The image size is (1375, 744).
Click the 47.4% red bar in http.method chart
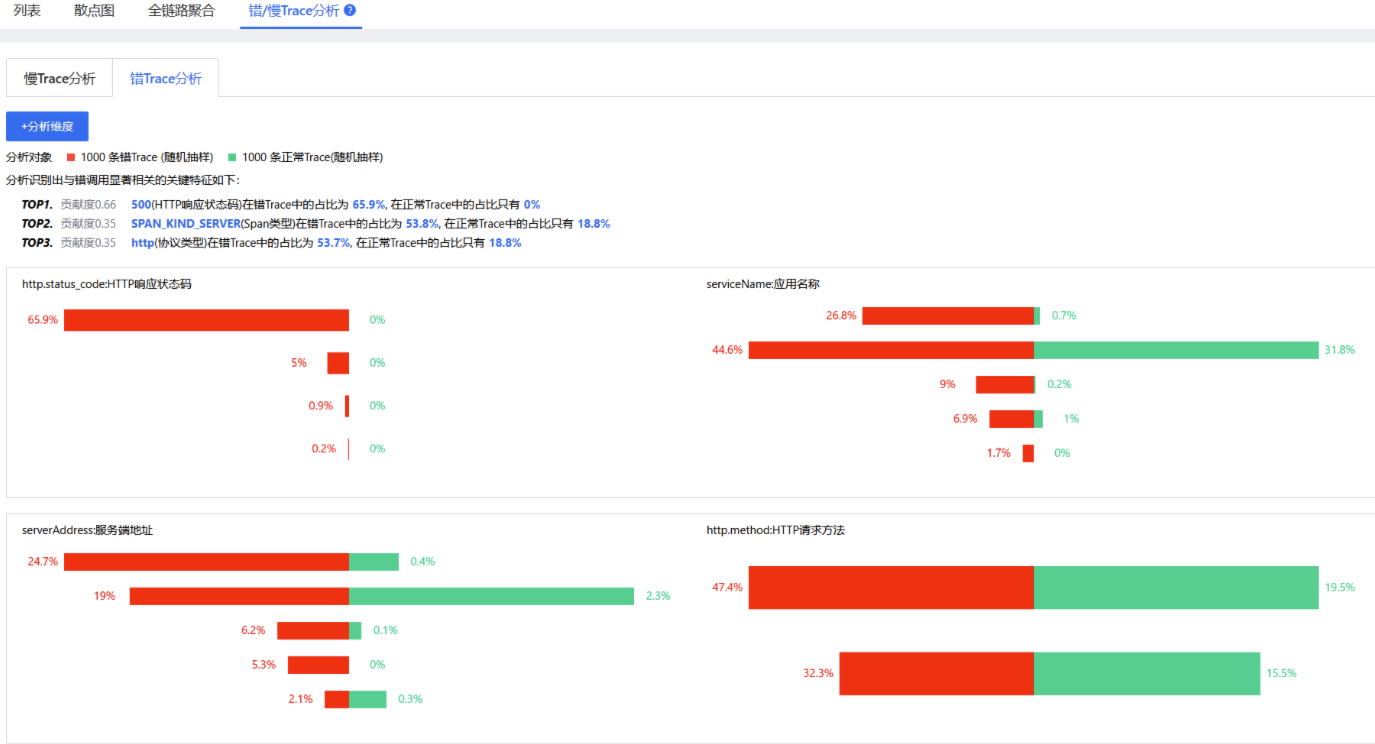tap(891, 587)
